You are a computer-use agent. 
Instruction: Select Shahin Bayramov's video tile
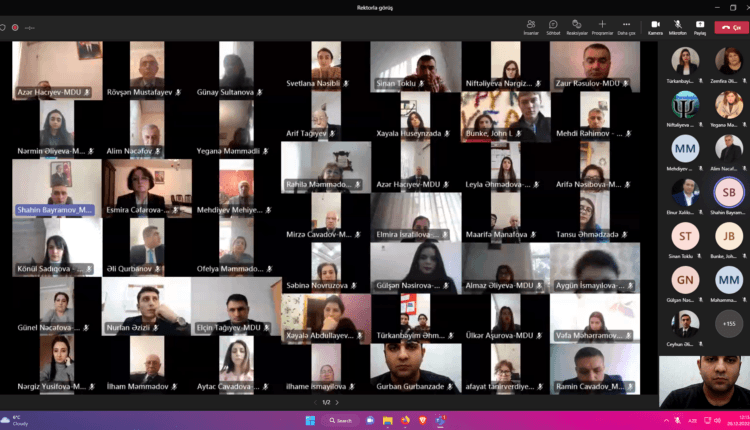[x=56, y=186]
